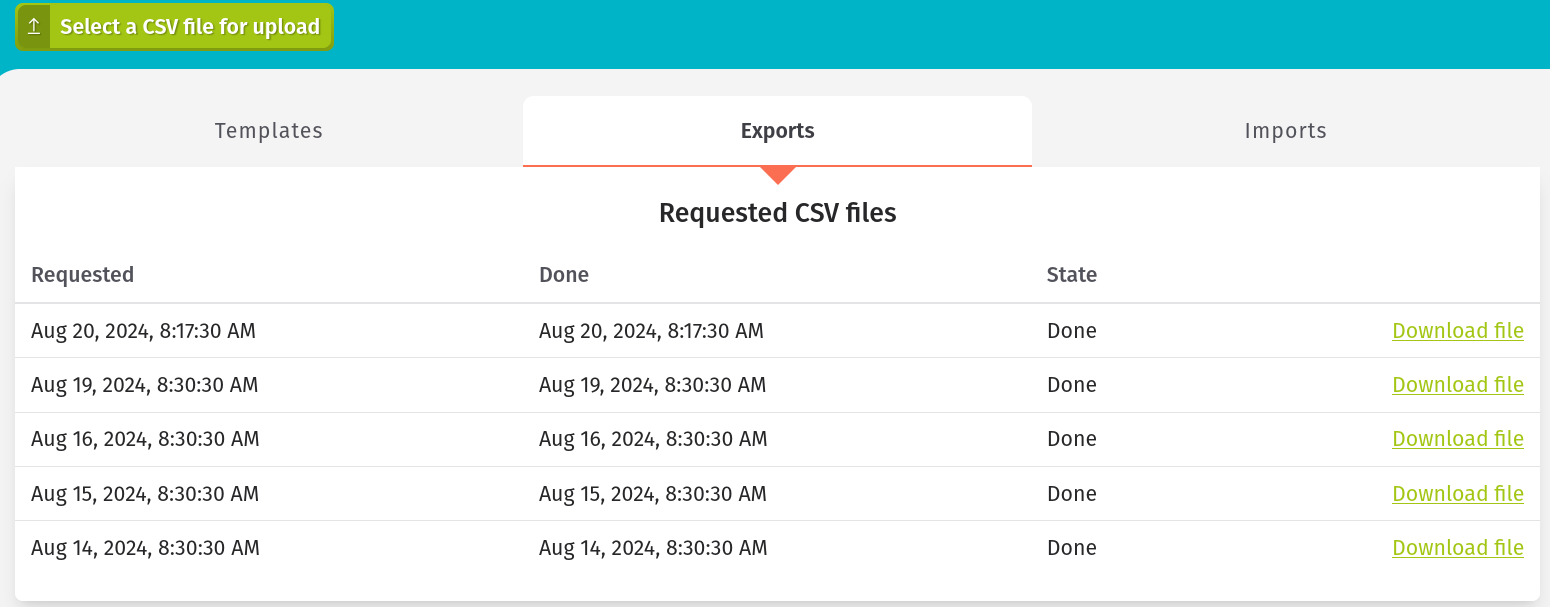1550x607 pixels.
Task: Select the Exports tab
Action: click(777, 131)
